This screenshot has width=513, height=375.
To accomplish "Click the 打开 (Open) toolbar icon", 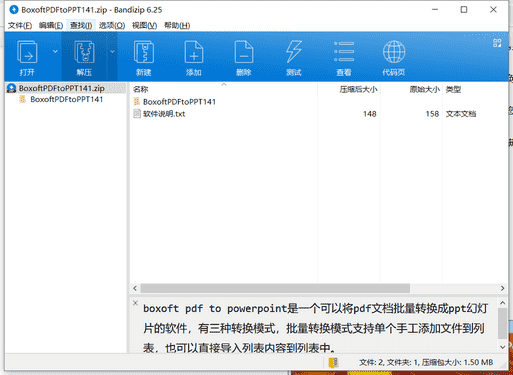I will [27, 52].
